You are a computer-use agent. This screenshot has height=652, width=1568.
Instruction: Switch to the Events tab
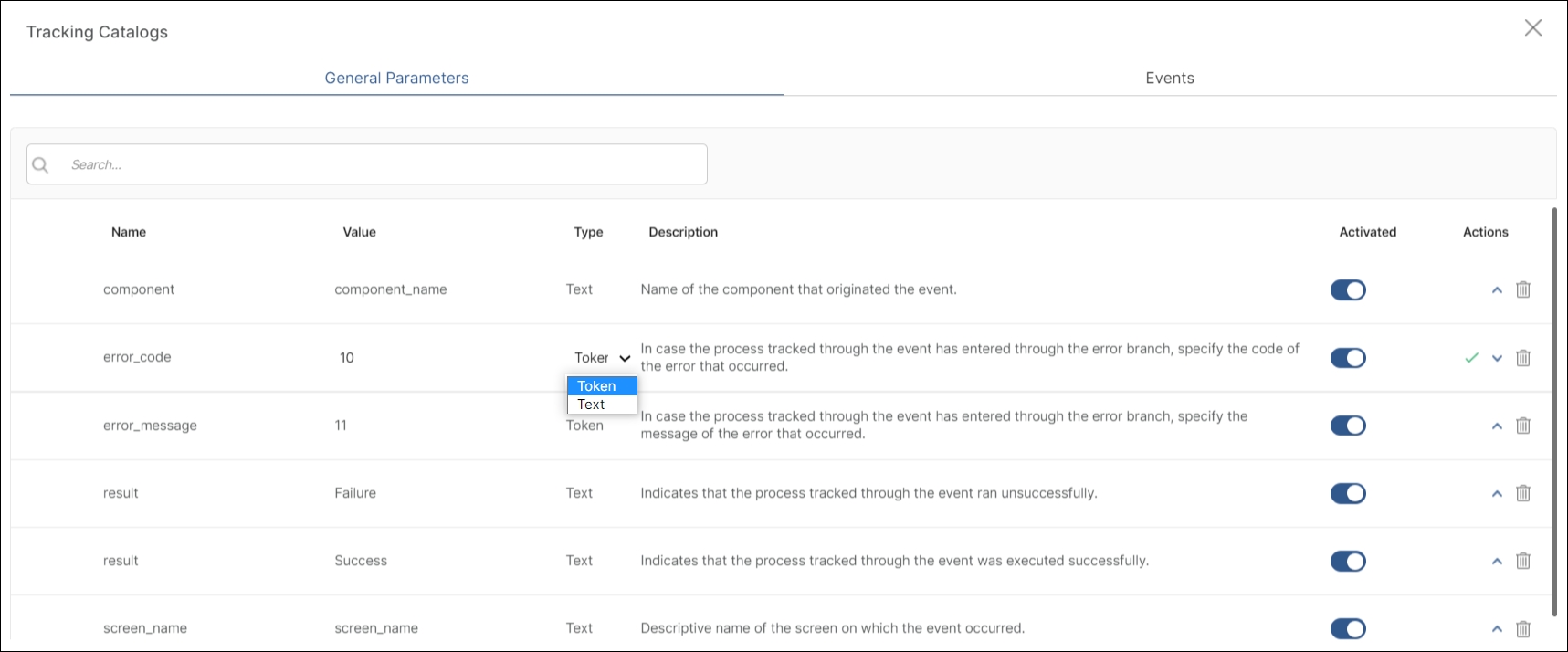pyautogui.click(x=1170, y=79)
